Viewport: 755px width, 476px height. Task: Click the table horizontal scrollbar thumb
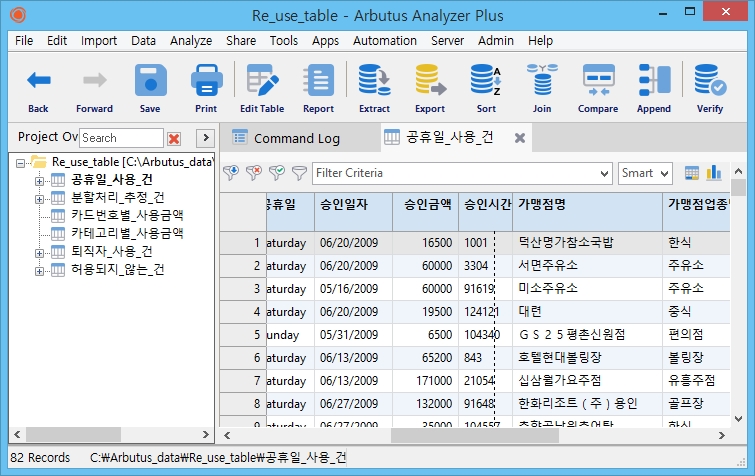click(x=475, y=436)
